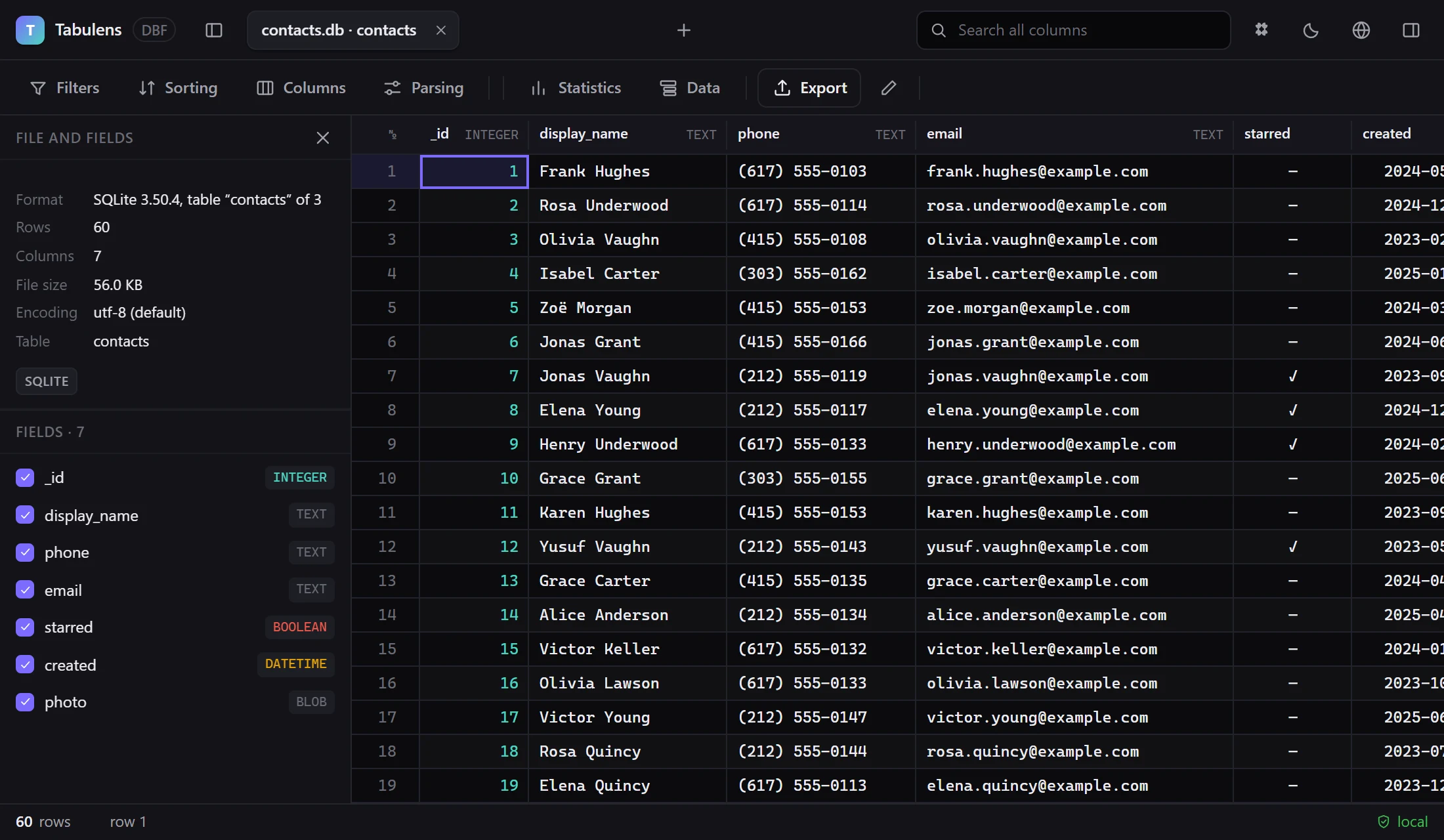Click the display_name column header
The height and width of the screenshot is (840, 1444).
[x=627, y=135]
